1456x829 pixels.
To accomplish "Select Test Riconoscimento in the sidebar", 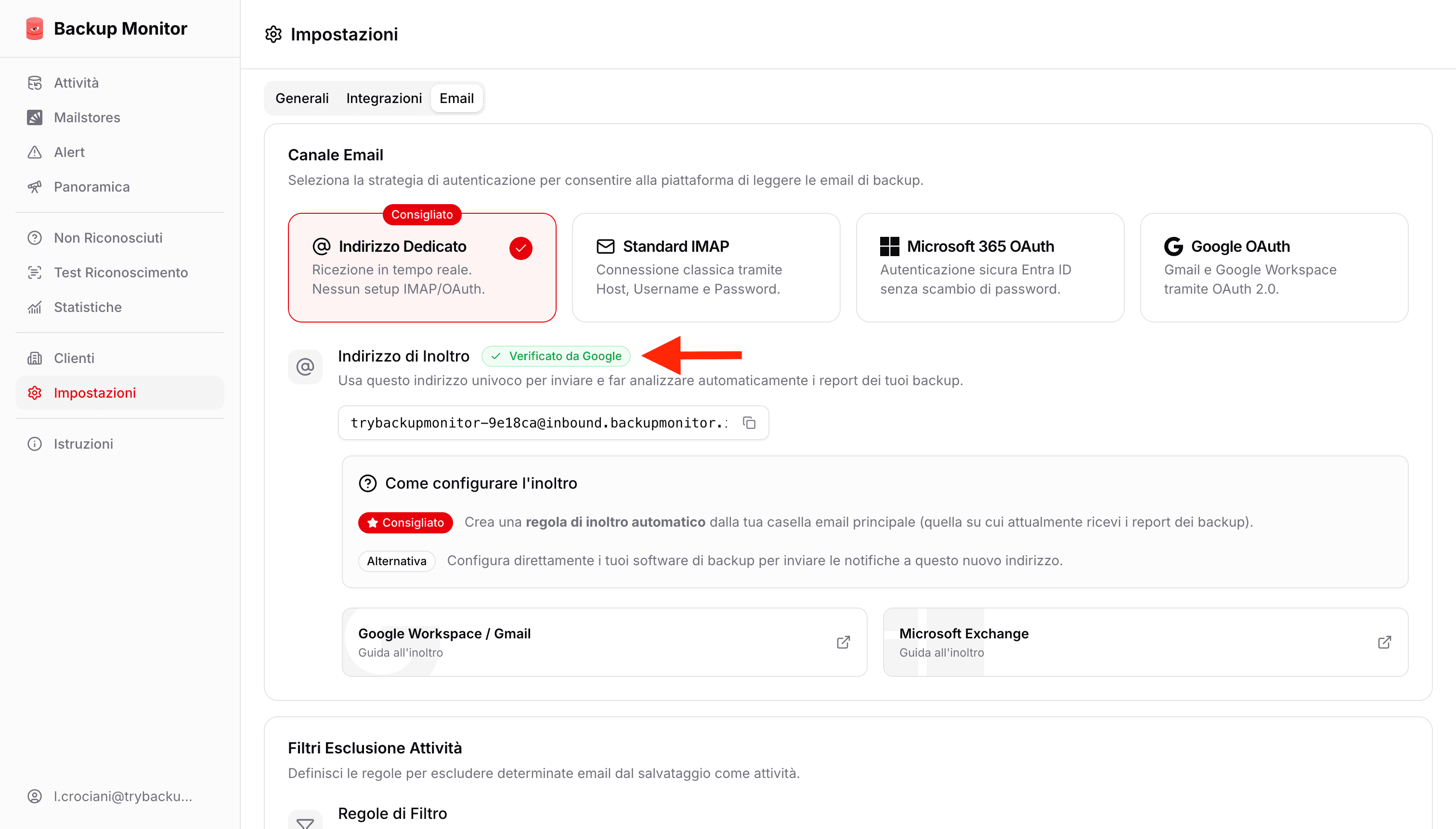I will point(121,272).
